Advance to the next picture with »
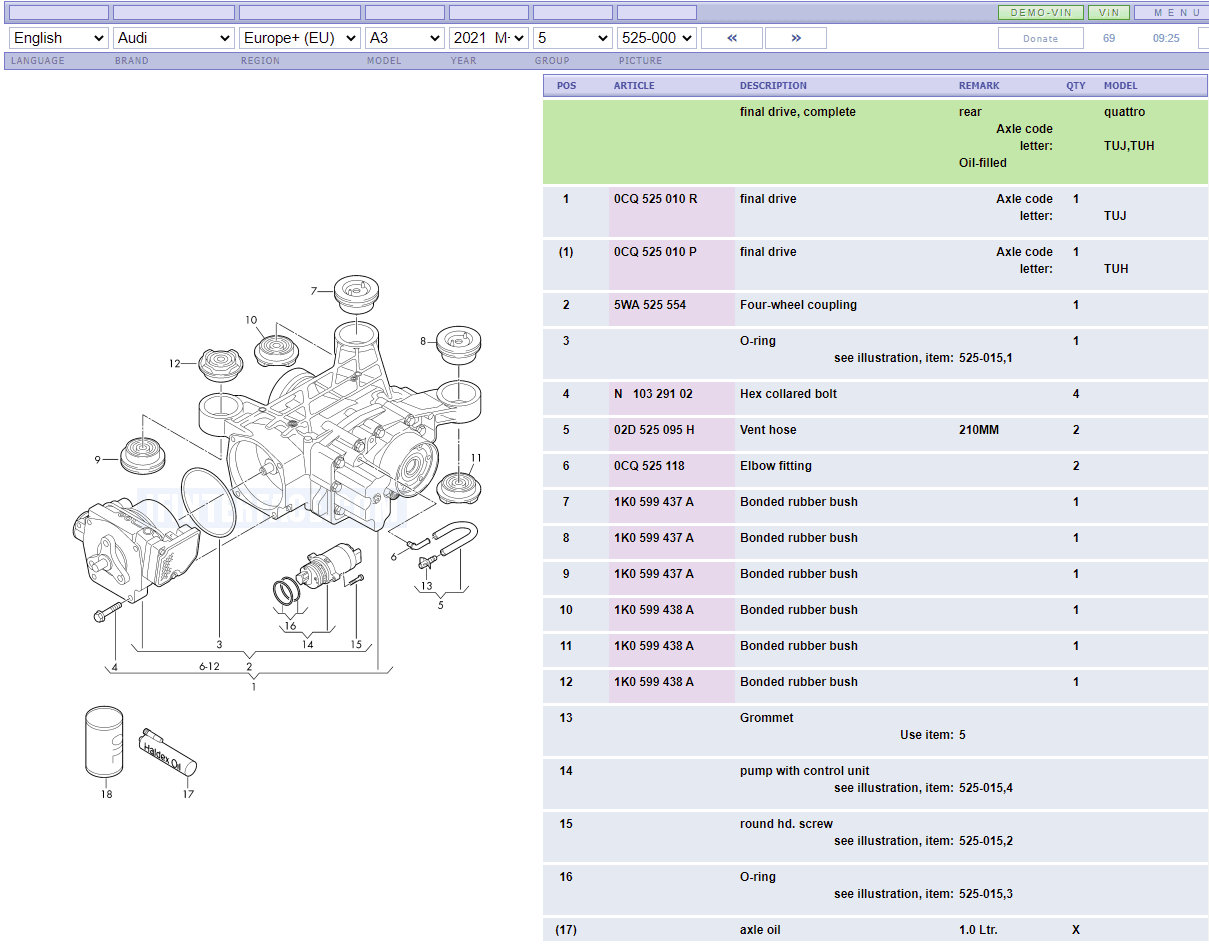 pyautogui.click(x=796, y=38)
